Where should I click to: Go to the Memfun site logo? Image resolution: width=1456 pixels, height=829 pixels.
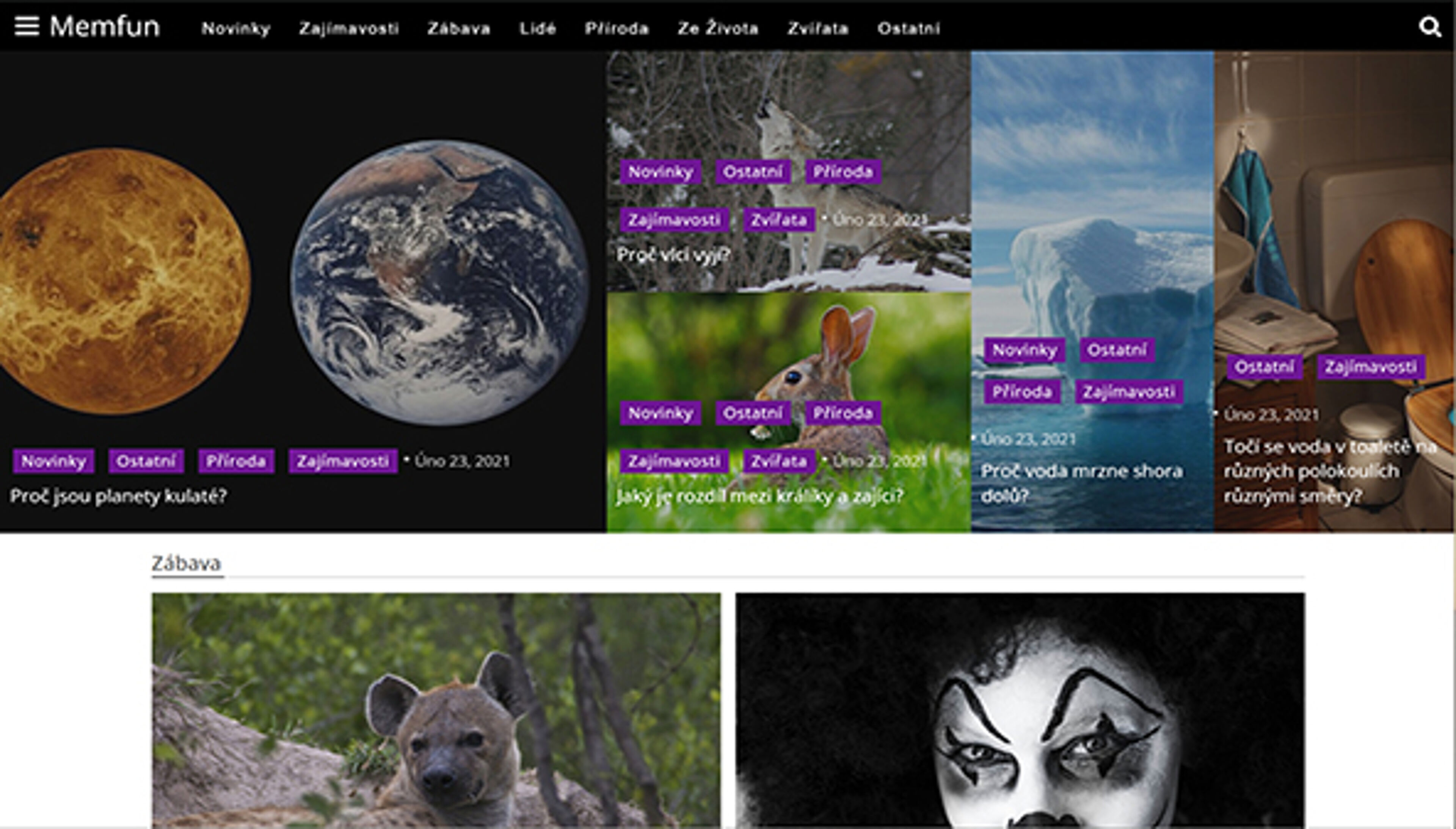point(105,27)
